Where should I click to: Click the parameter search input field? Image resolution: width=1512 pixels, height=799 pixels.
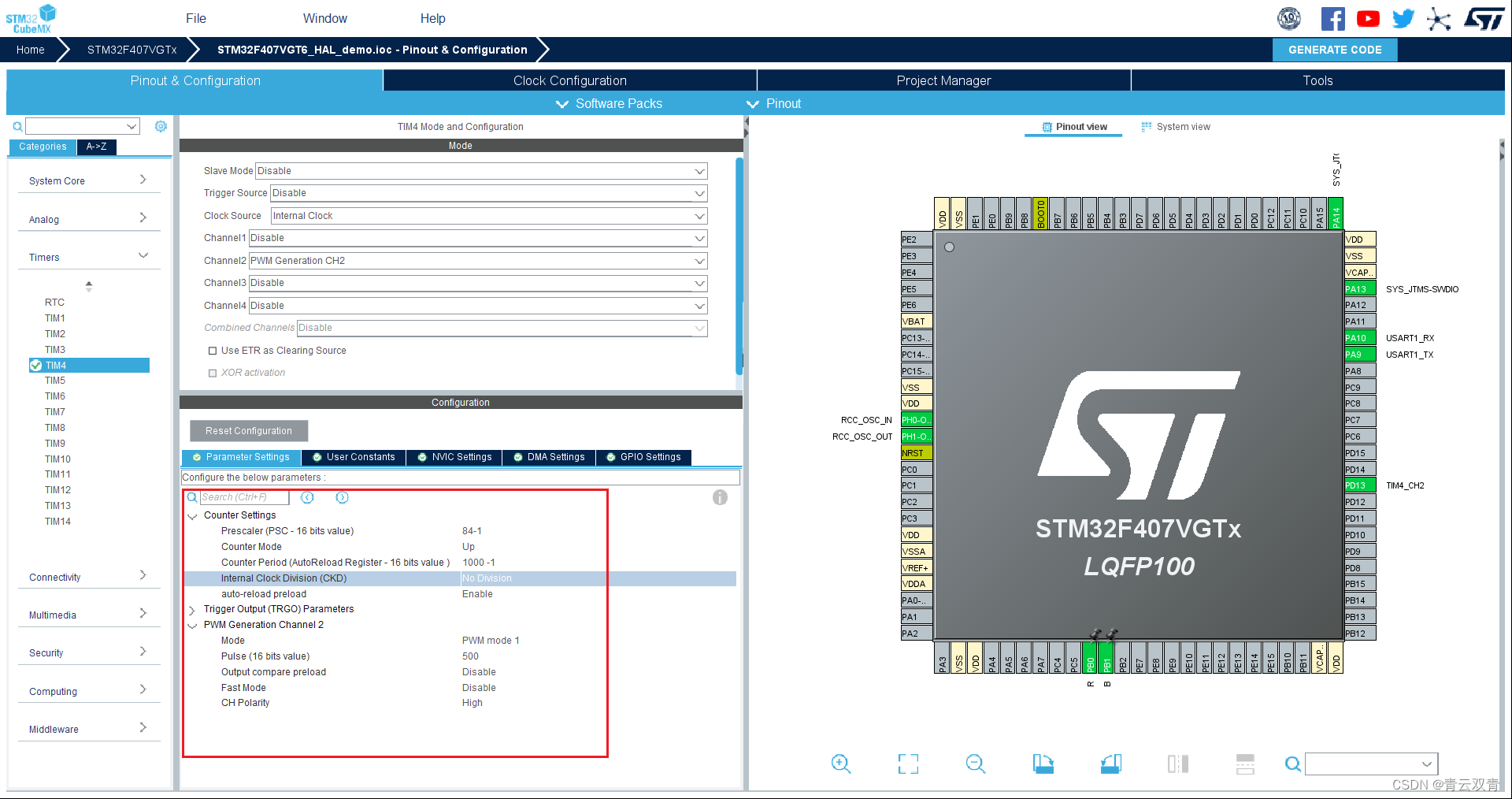[244, 497]
